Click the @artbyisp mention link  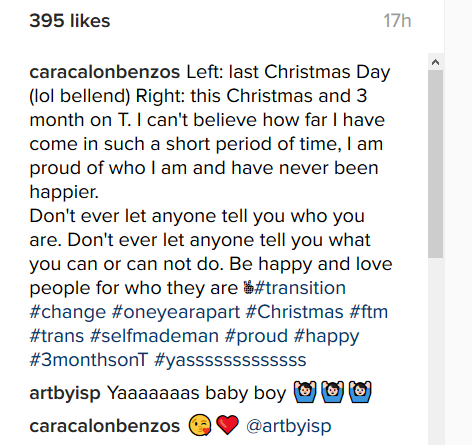point(289,426)
